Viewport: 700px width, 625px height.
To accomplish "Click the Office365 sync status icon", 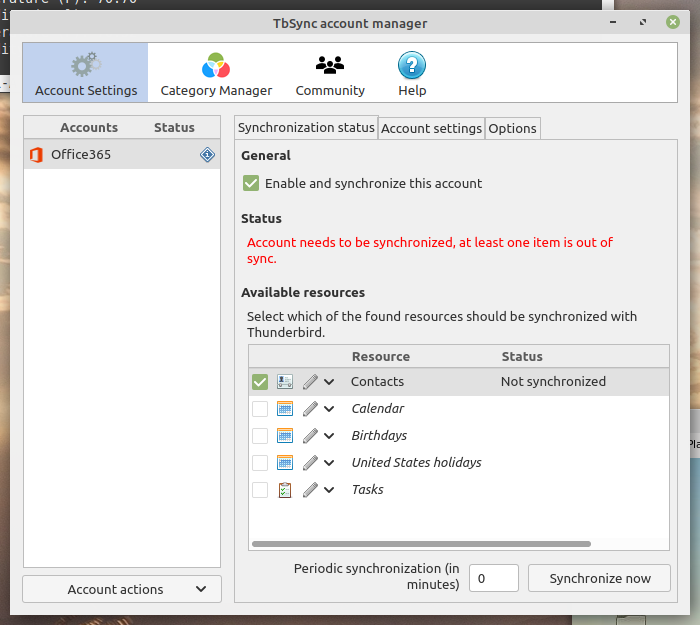I will [208, 155].
